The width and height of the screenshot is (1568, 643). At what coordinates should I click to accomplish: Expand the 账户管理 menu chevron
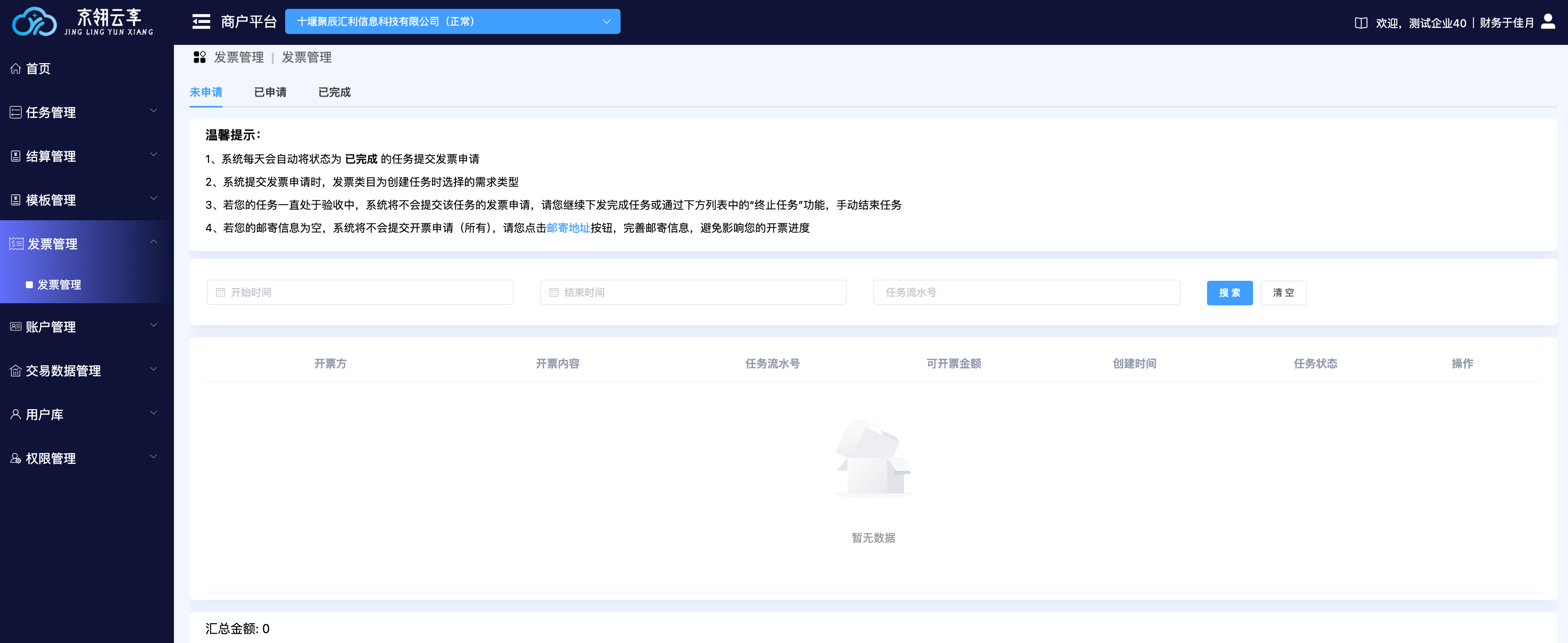click(154, 325)
